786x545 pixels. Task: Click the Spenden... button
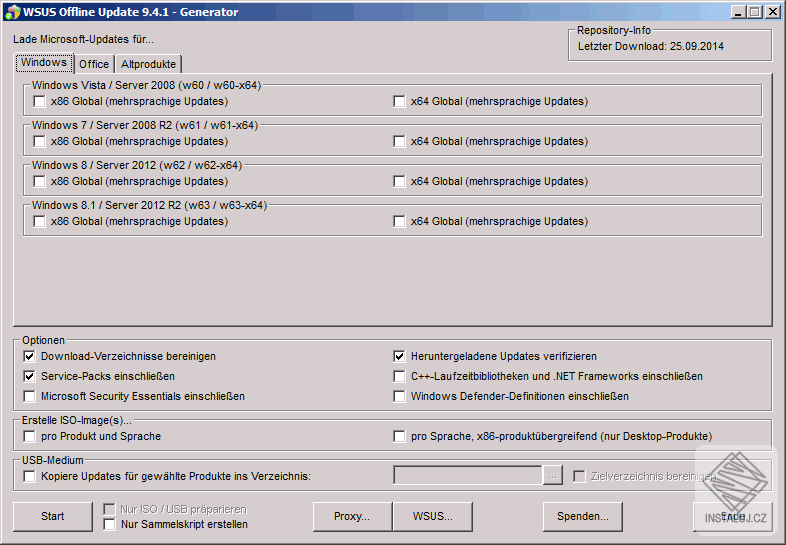(582, 516)
